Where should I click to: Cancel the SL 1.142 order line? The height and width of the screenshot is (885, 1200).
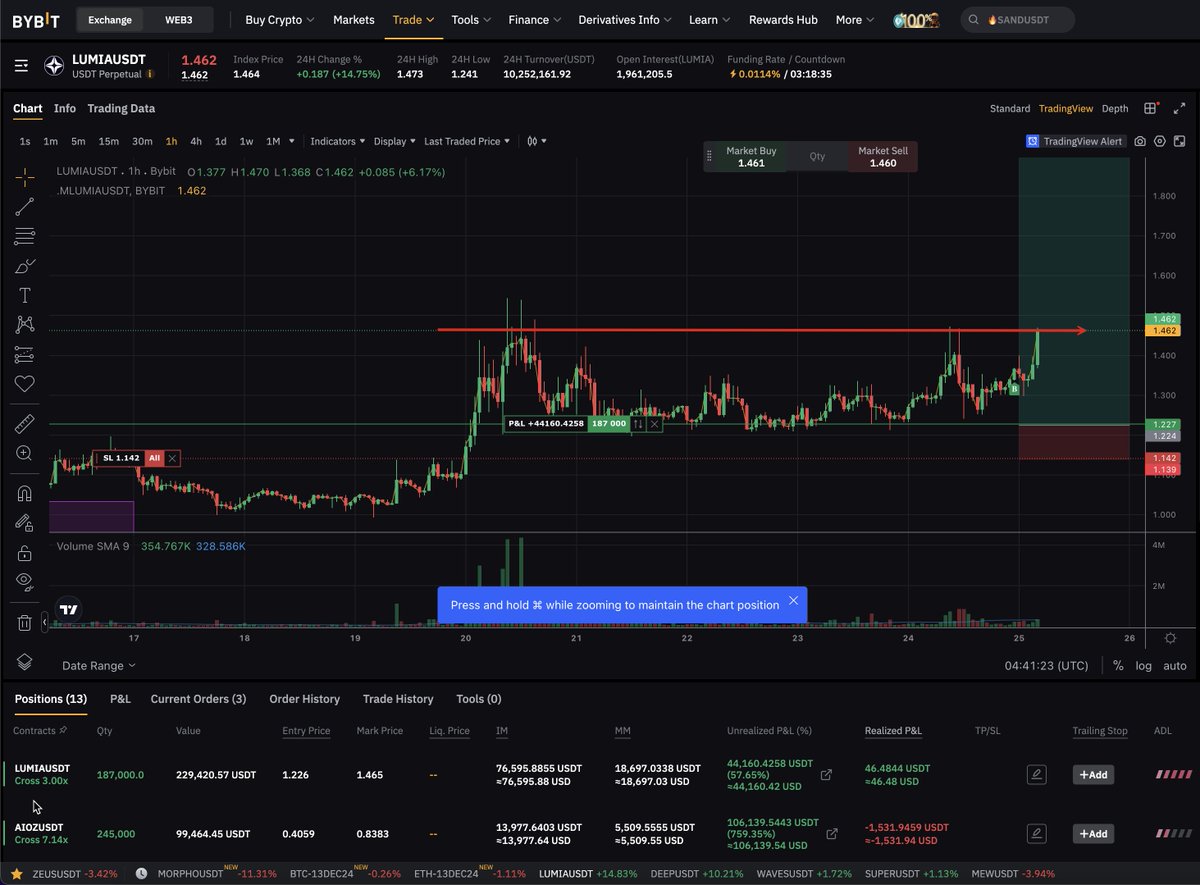[x=173, y=458]
